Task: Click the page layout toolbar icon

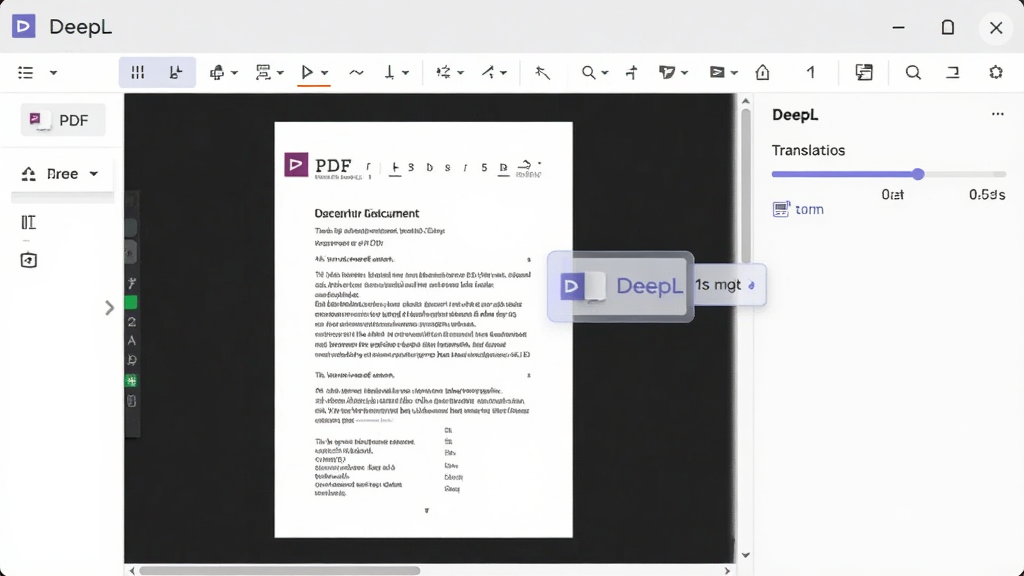Action: tap(263, 72)
